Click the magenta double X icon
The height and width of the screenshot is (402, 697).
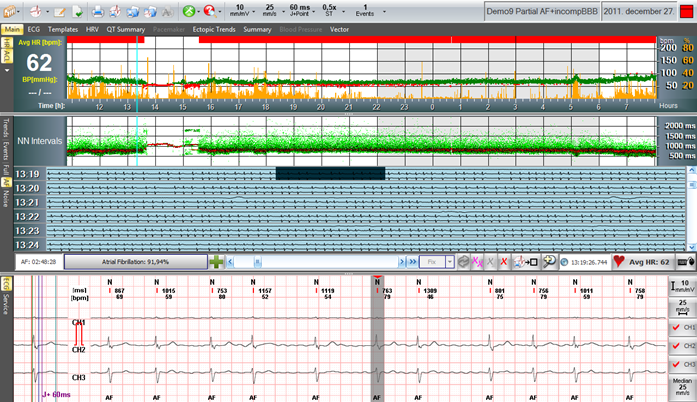477,262
